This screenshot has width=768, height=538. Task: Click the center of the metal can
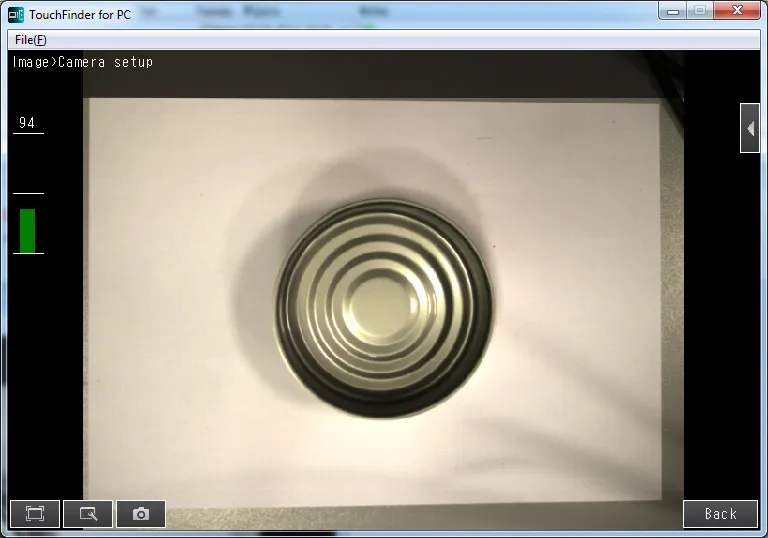tap(382, 305)
